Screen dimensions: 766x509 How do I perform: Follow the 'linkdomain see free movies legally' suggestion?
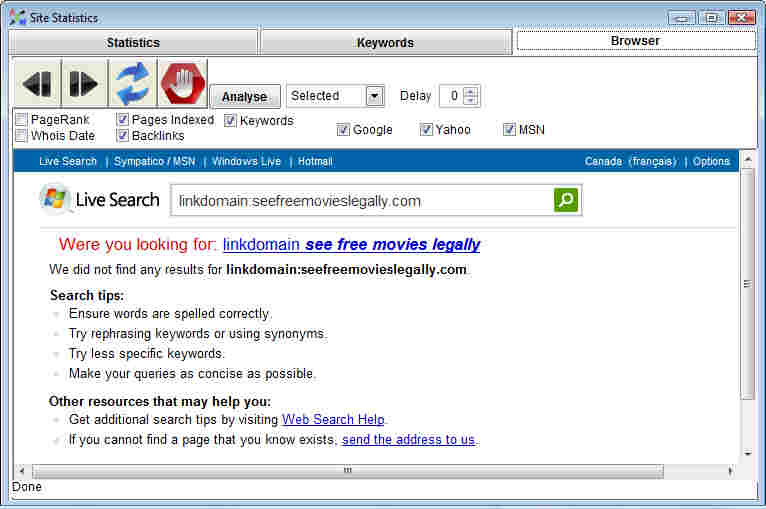[x=351, y=244]
